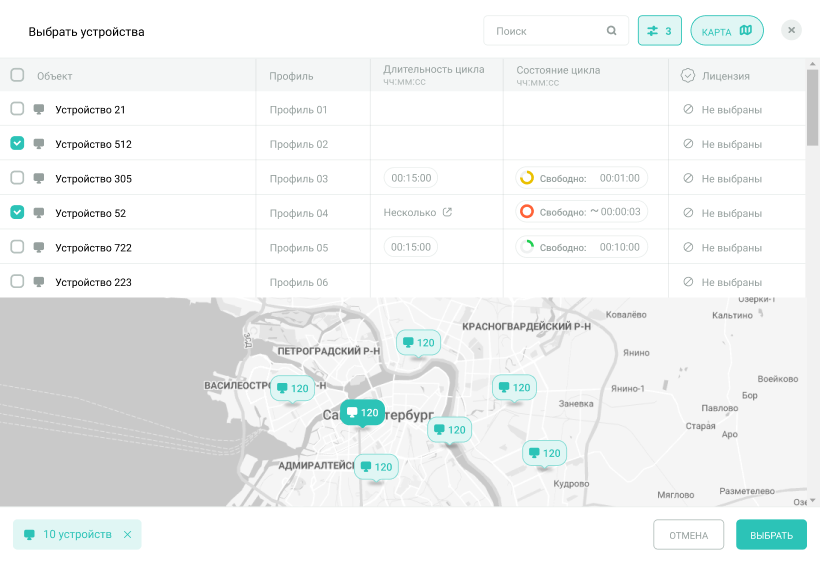Screen dimensions: 820x562
Task: Click the scrollbar up arrow
Action: [x=812, y=64]
